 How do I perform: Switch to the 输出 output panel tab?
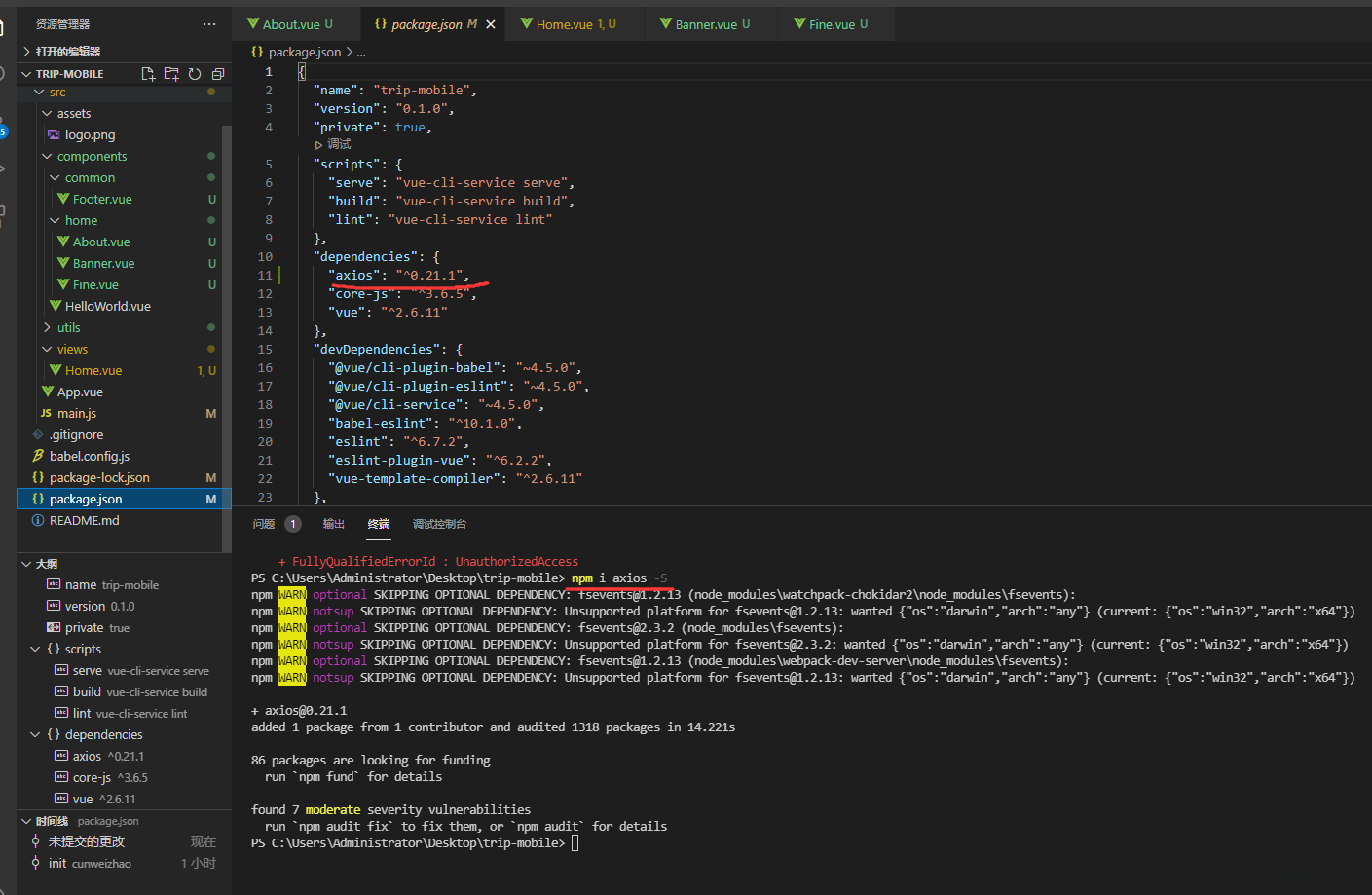coord(334,524)
